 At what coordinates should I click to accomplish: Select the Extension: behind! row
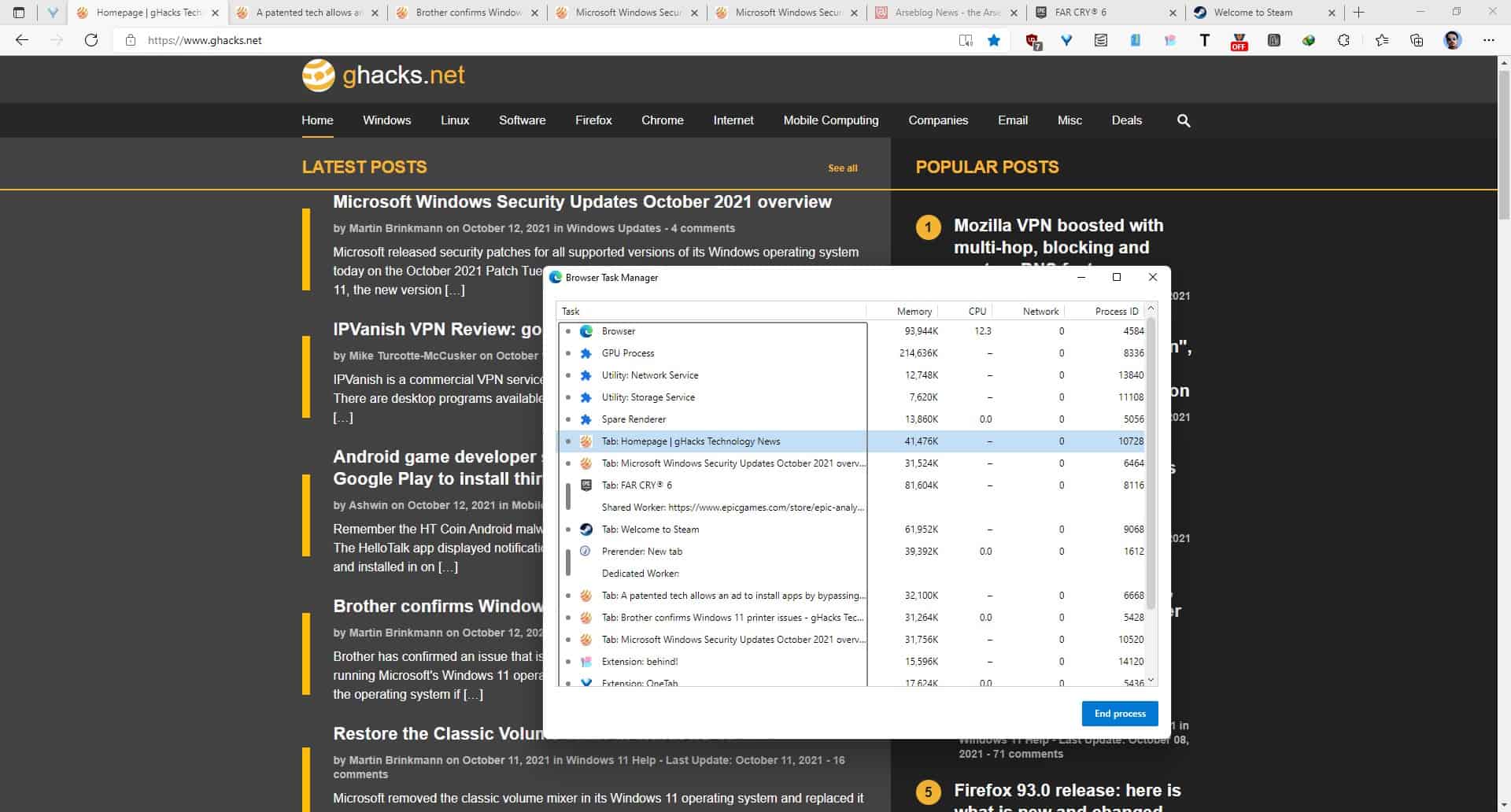[x=851, y=662]
